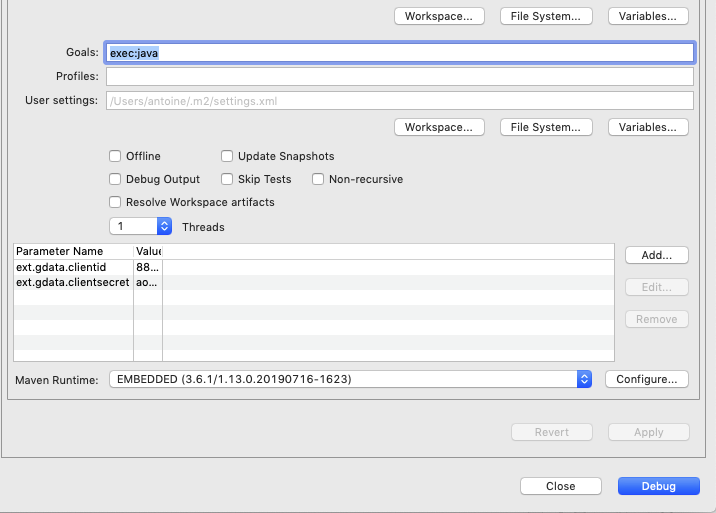Click the User settings path field
The image size is (716, 513).
pos(400,100)
